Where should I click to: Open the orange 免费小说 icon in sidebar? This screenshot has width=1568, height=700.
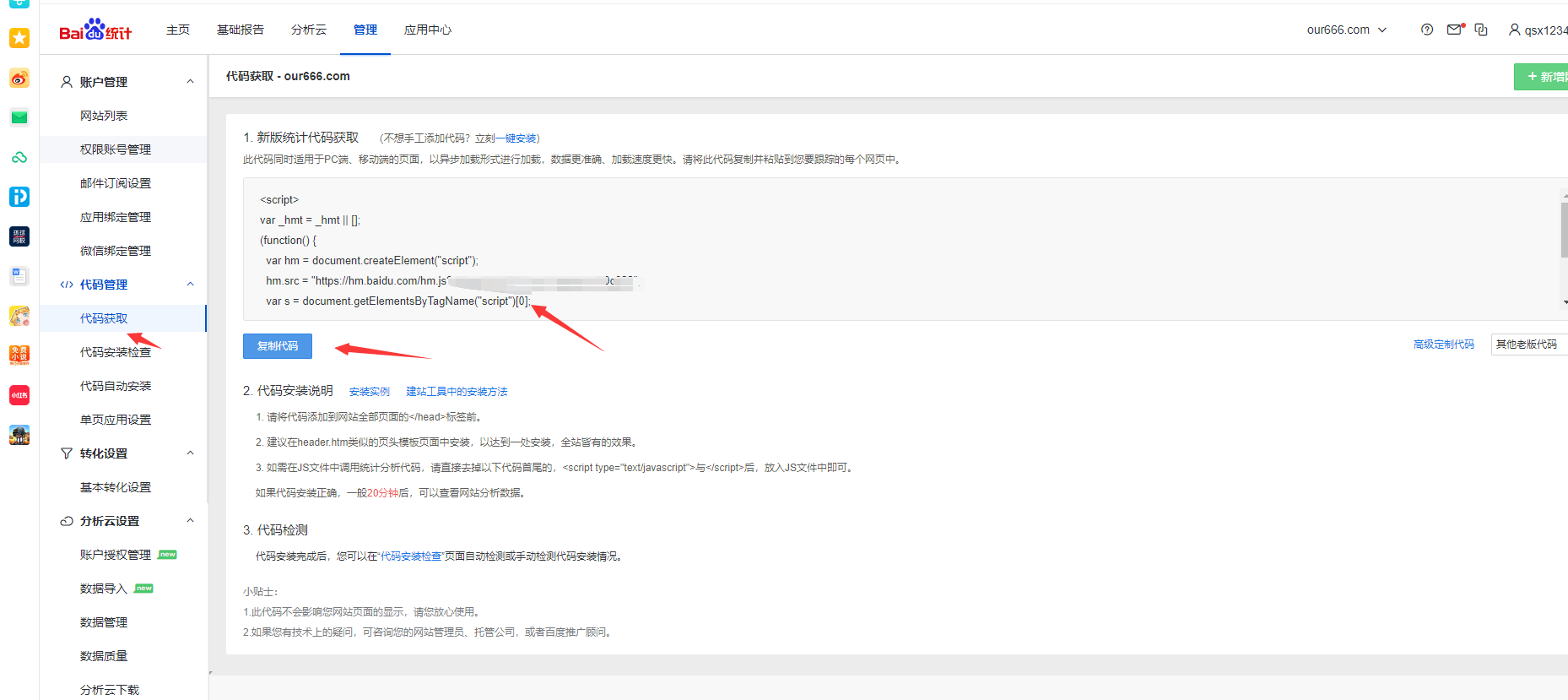coord(19,355)
